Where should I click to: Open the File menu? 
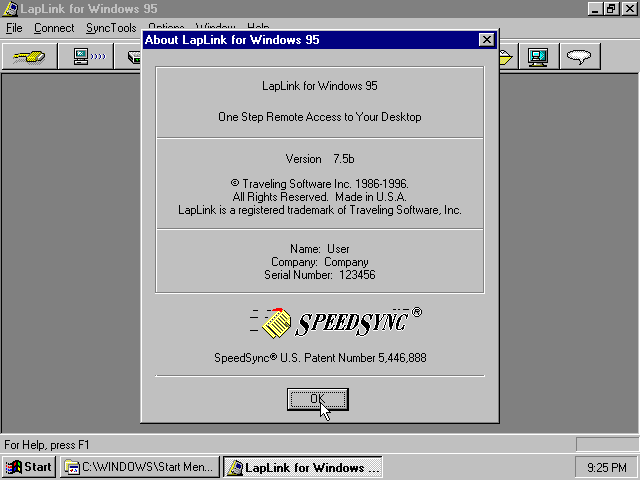pyautogui.click(x=14, y=28)
